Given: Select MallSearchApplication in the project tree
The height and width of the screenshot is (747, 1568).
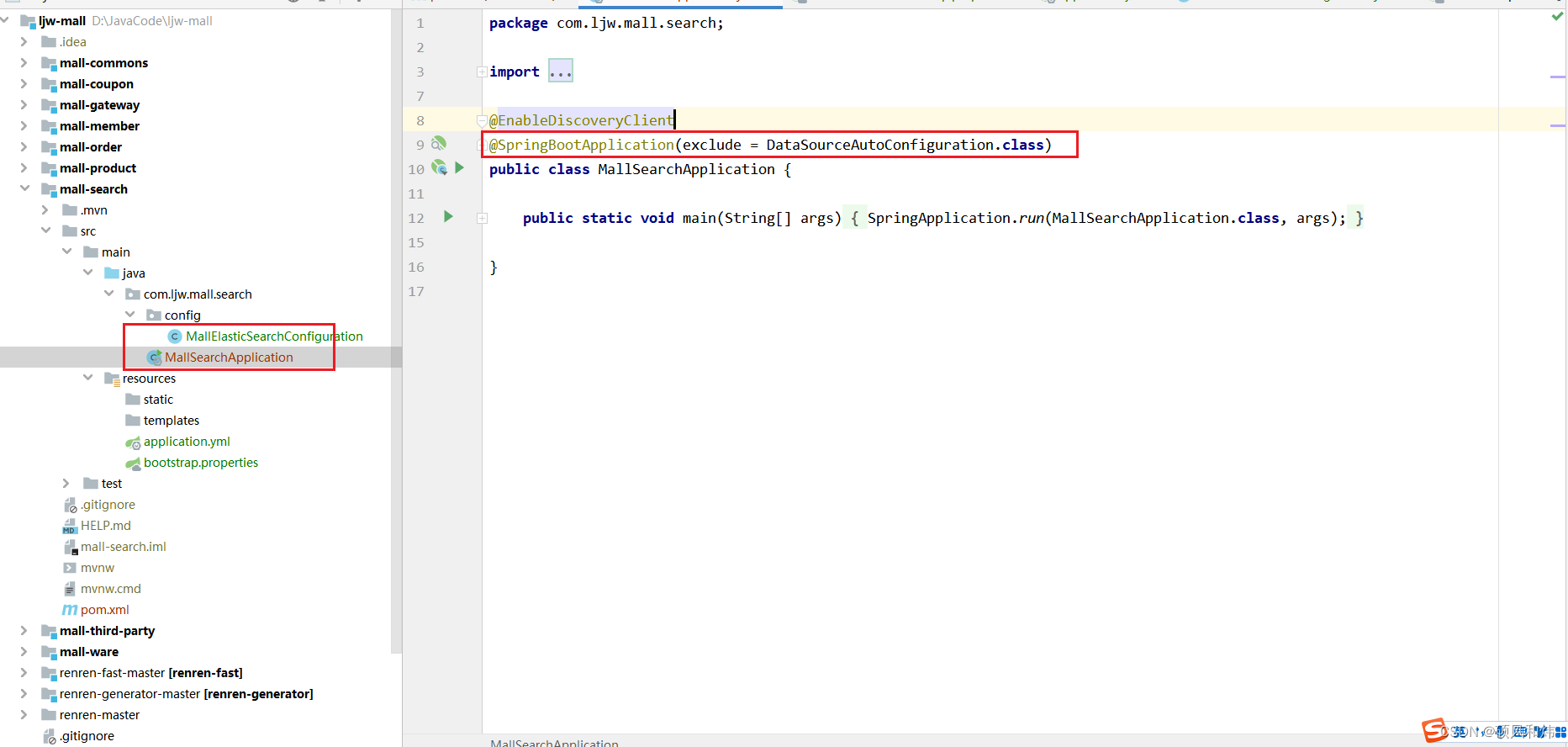Looking at the screenshot, I should tap(229, 358).
